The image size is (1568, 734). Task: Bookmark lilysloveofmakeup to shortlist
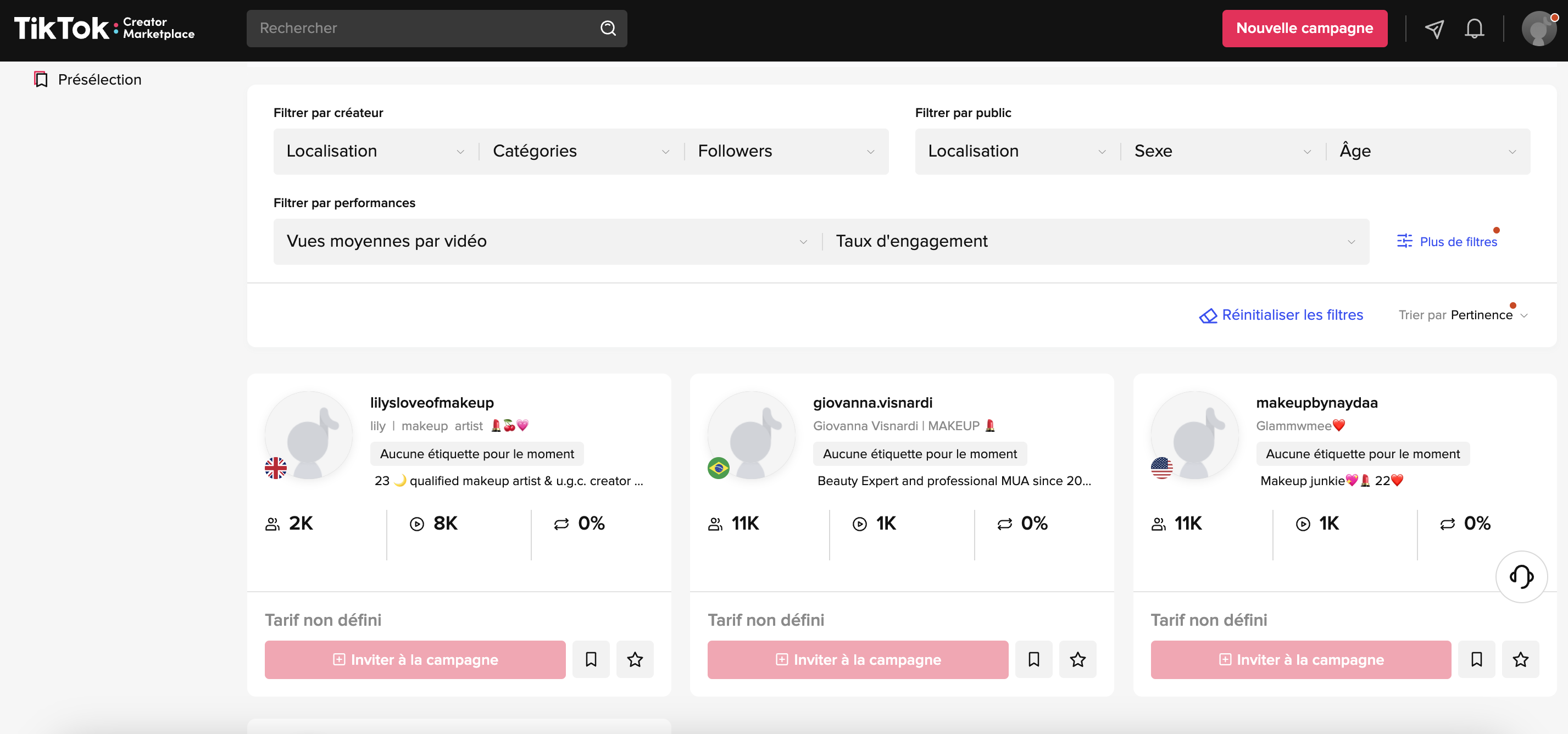pyautogui.click(x=591, y=659)
